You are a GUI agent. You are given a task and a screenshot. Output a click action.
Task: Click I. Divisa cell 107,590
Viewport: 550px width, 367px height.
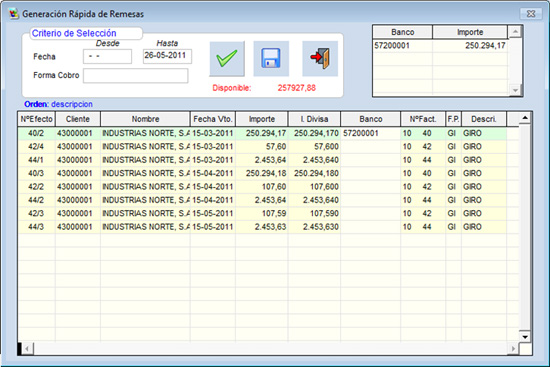(x=314, y=213)
